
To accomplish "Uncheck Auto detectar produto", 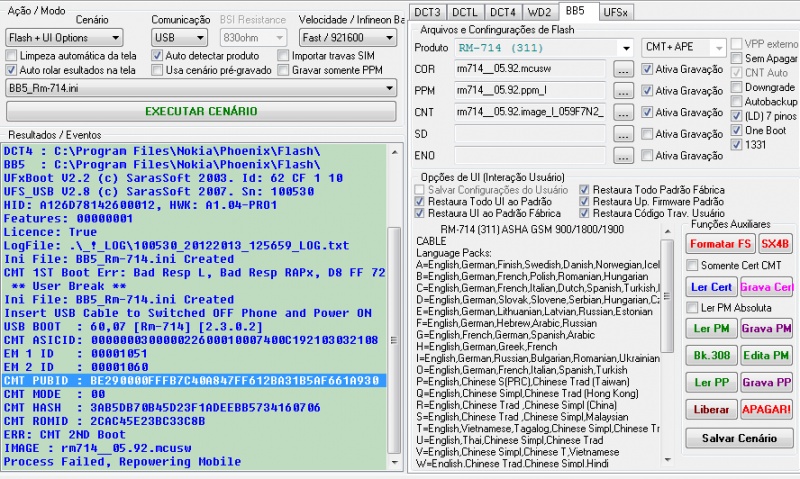I will pyautogui.click(x=158, y=56).
